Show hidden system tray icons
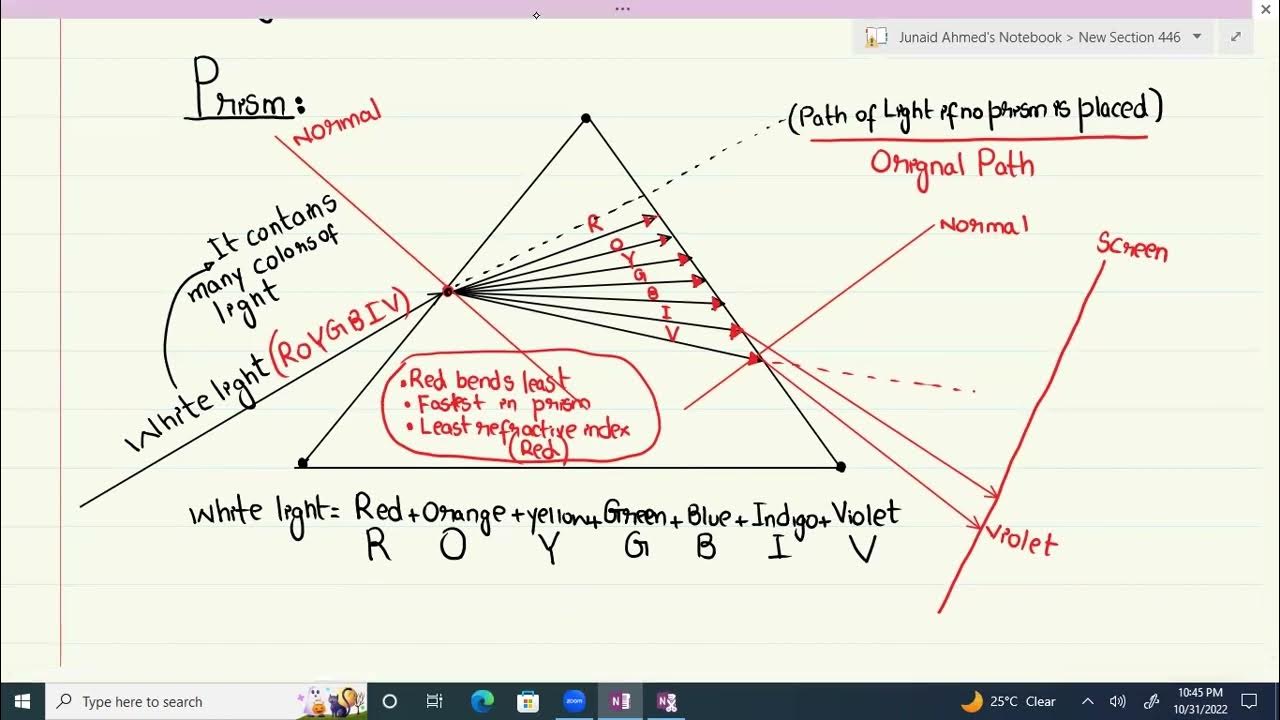Image resolution: width=1280 pixels, height=720 pixels. tap(1088, 701)
